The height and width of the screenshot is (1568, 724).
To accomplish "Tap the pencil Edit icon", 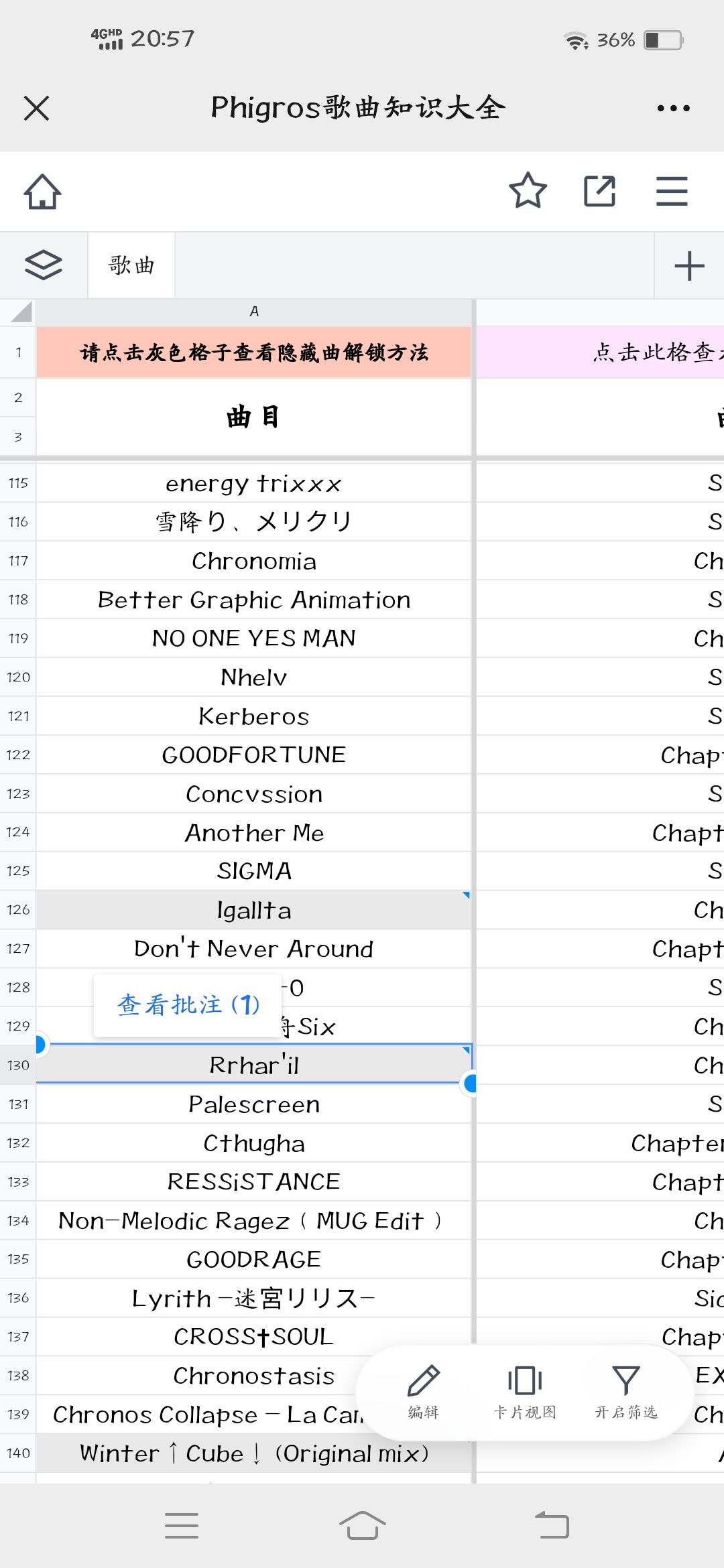I will 424,1391.
